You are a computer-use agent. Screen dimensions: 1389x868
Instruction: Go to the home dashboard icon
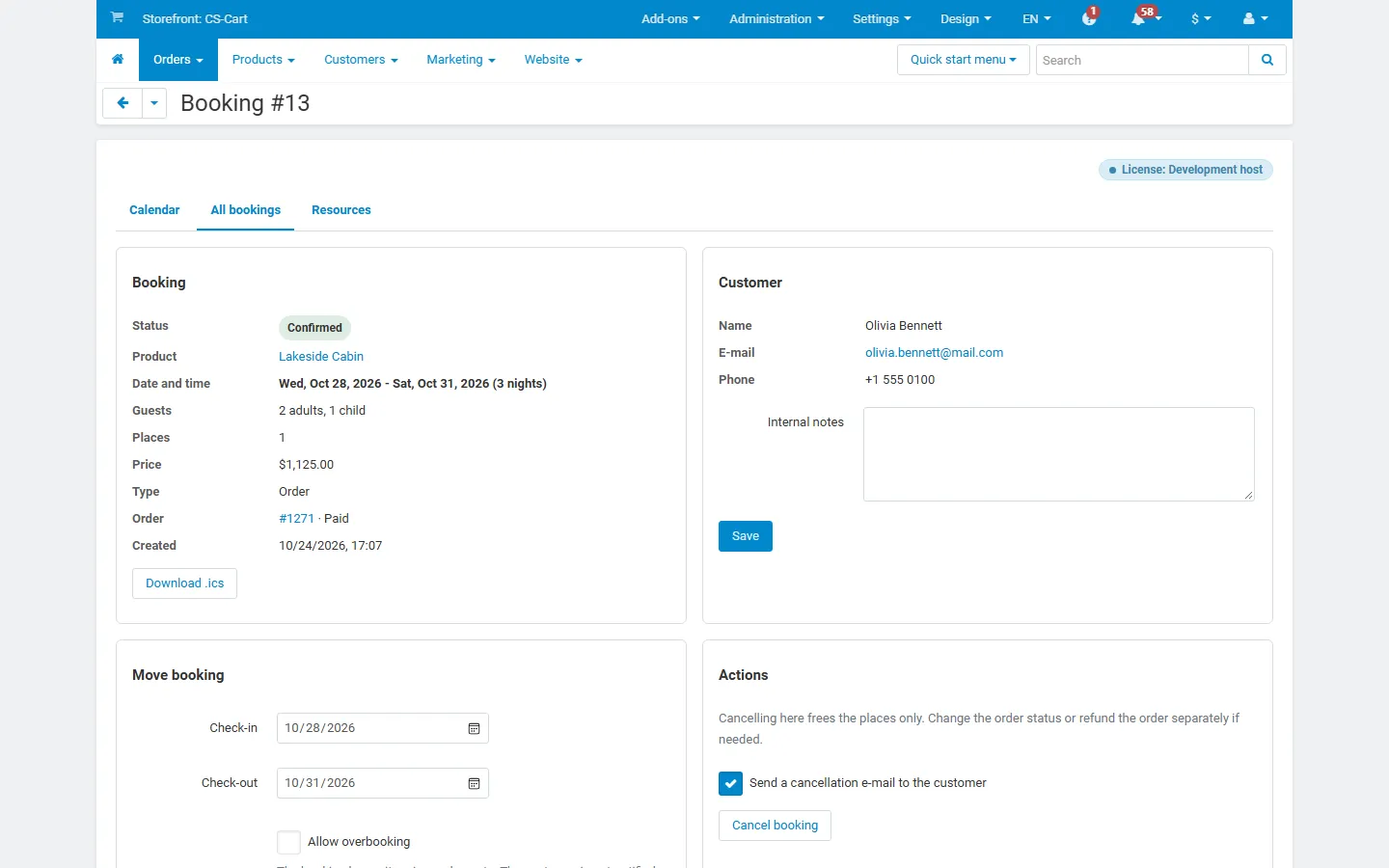pyautogui.click(x=118, y=60)
